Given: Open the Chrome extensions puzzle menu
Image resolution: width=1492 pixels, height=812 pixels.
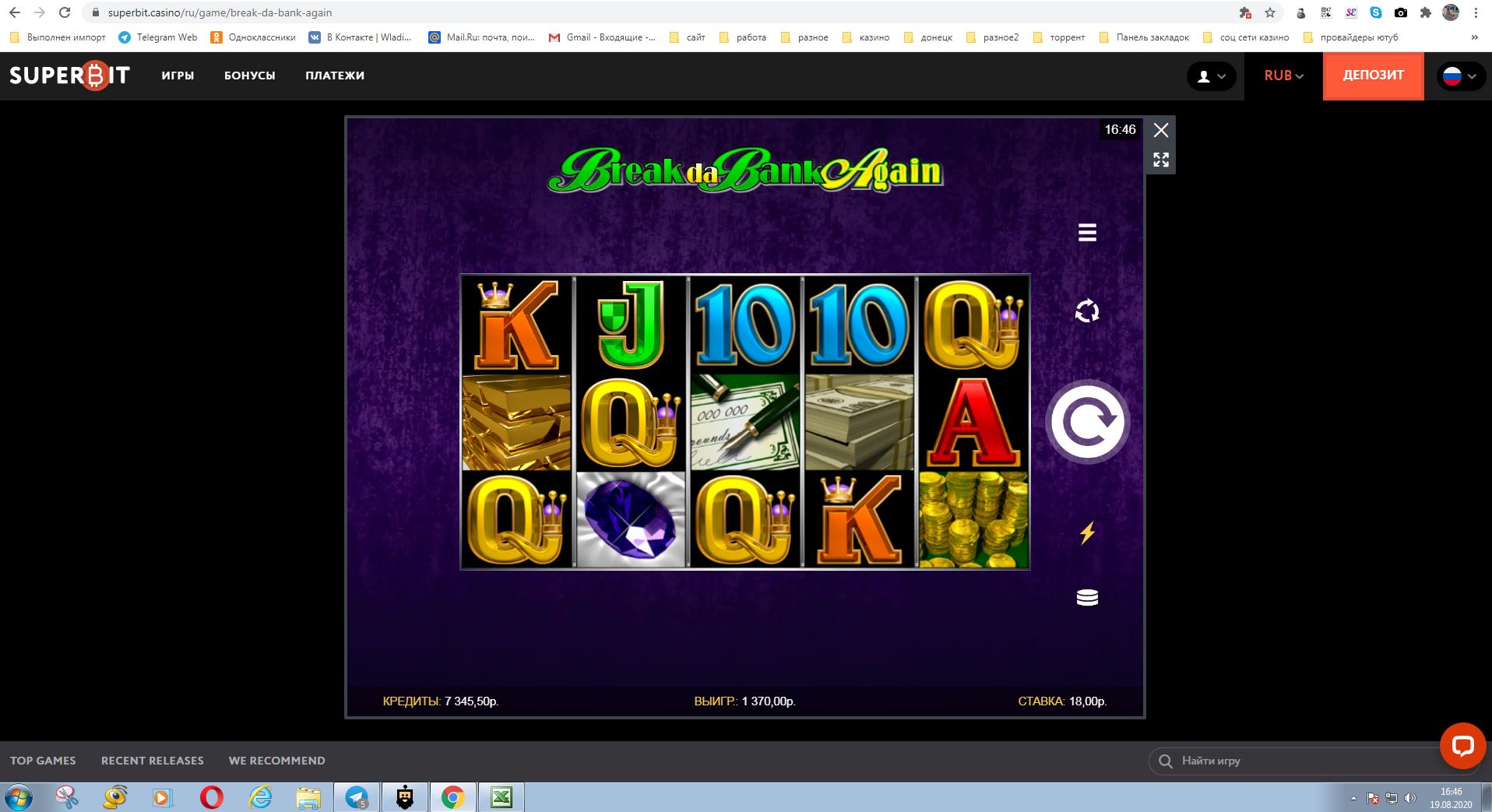Looking at the screenshot, I should click(x=1426, y=12).
